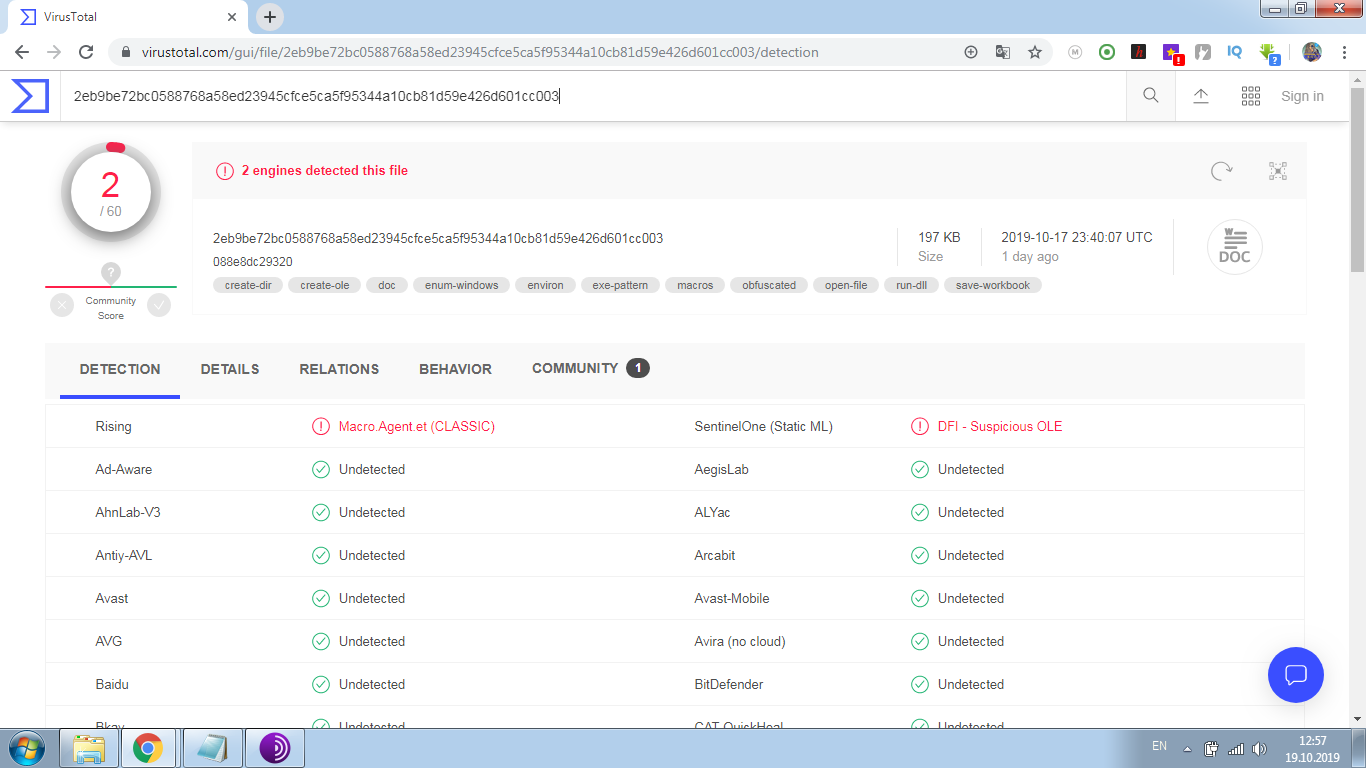1366x768 pixels.
Task: Vote positive with community check button
Action: click(x=159, y=305)
